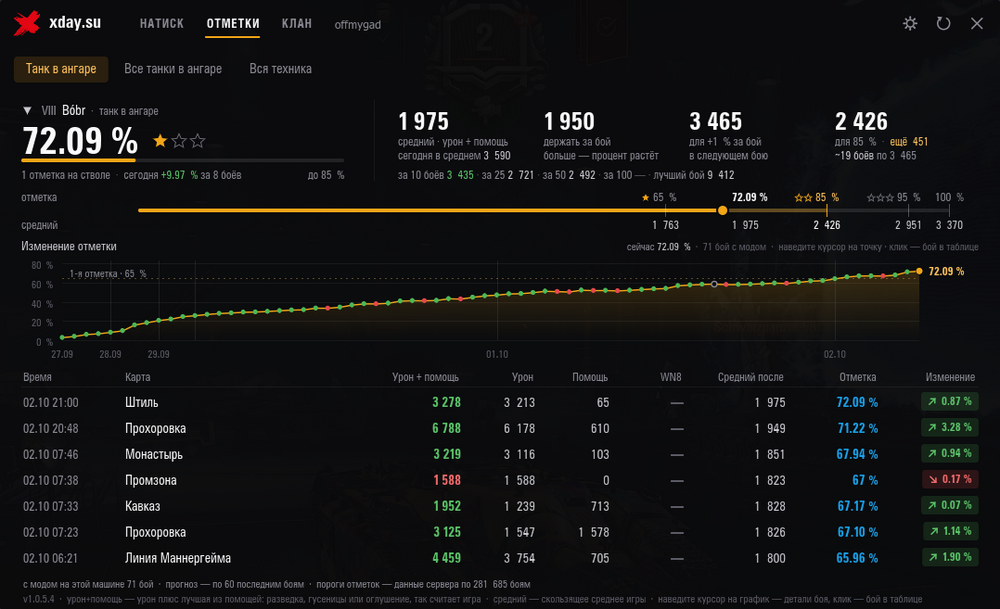Sort the table by the Время column
1000x609 pixels.
click(x=38, y=377)
